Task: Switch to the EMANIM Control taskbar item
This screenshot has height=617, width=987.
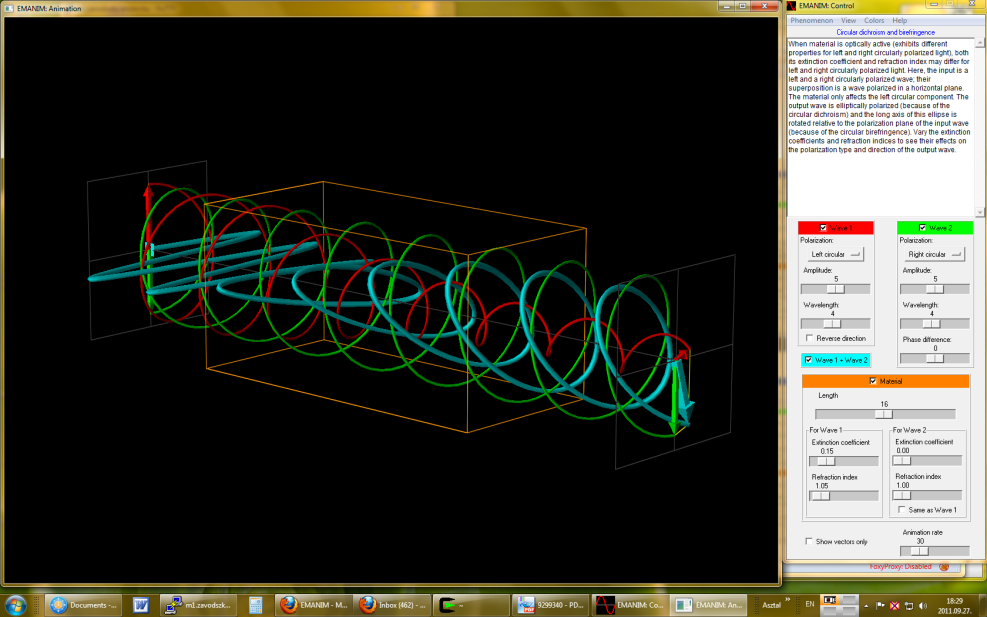Action: (x=627, y=605)
